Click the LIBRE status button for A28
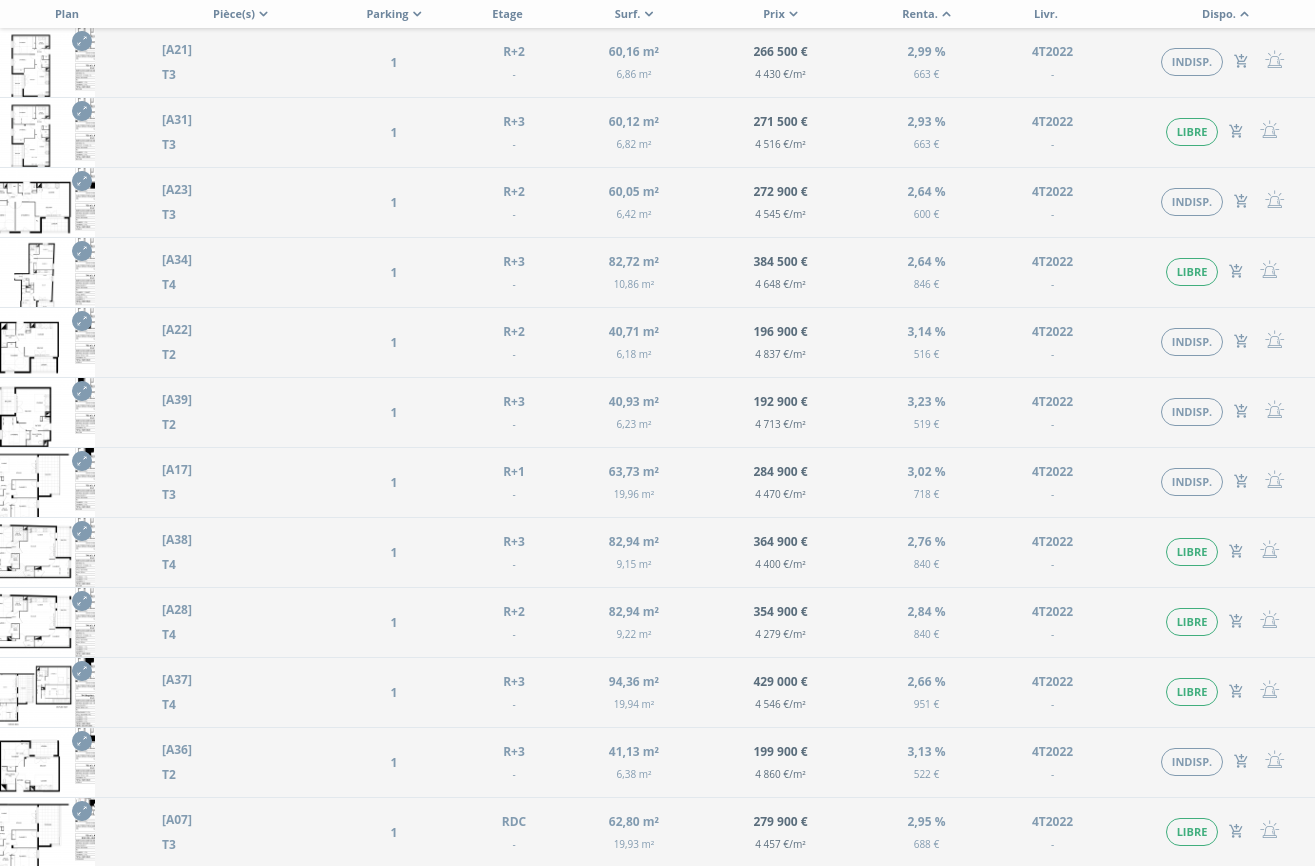Image resolution: width=1315 pixels, height=866 pixels. coord(1192,622)
